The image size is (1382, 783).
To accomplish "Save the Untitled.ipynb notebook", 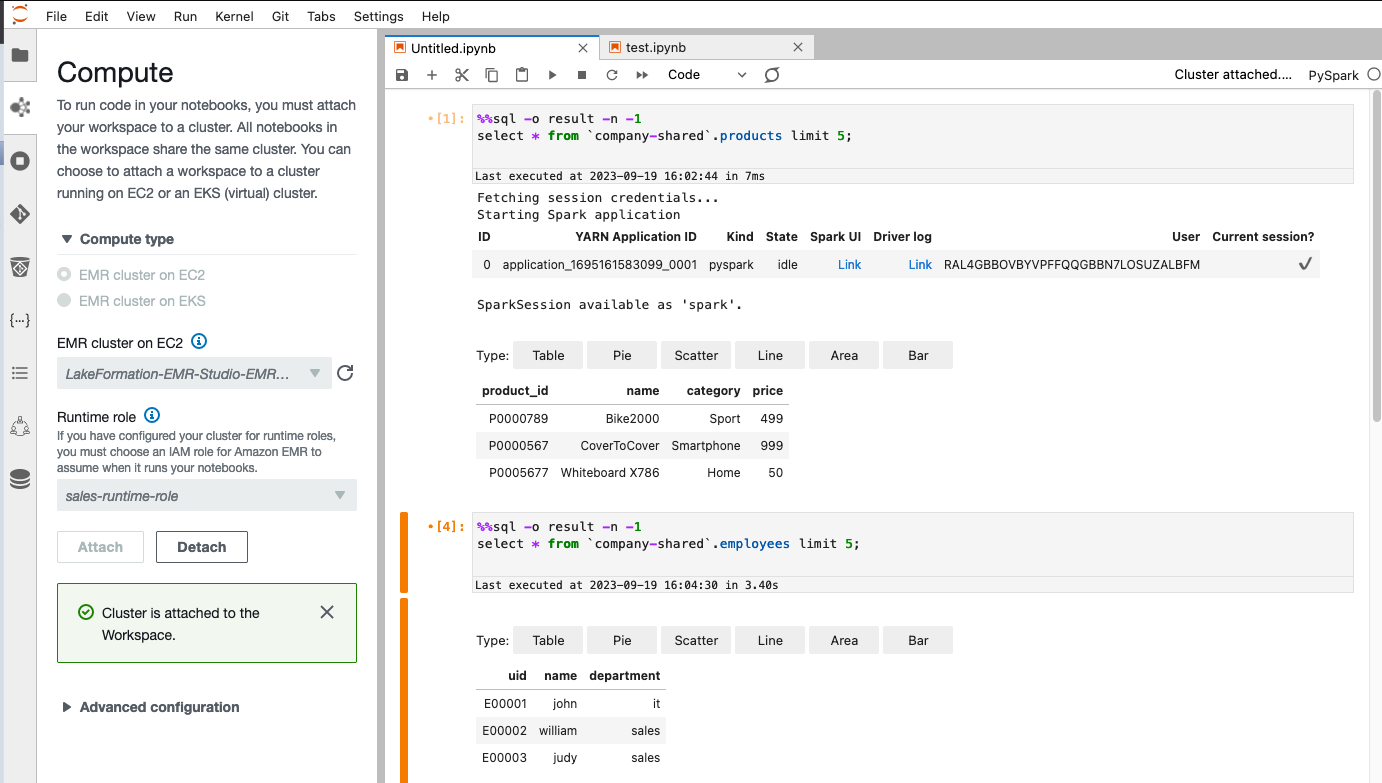I will [402, 74].
